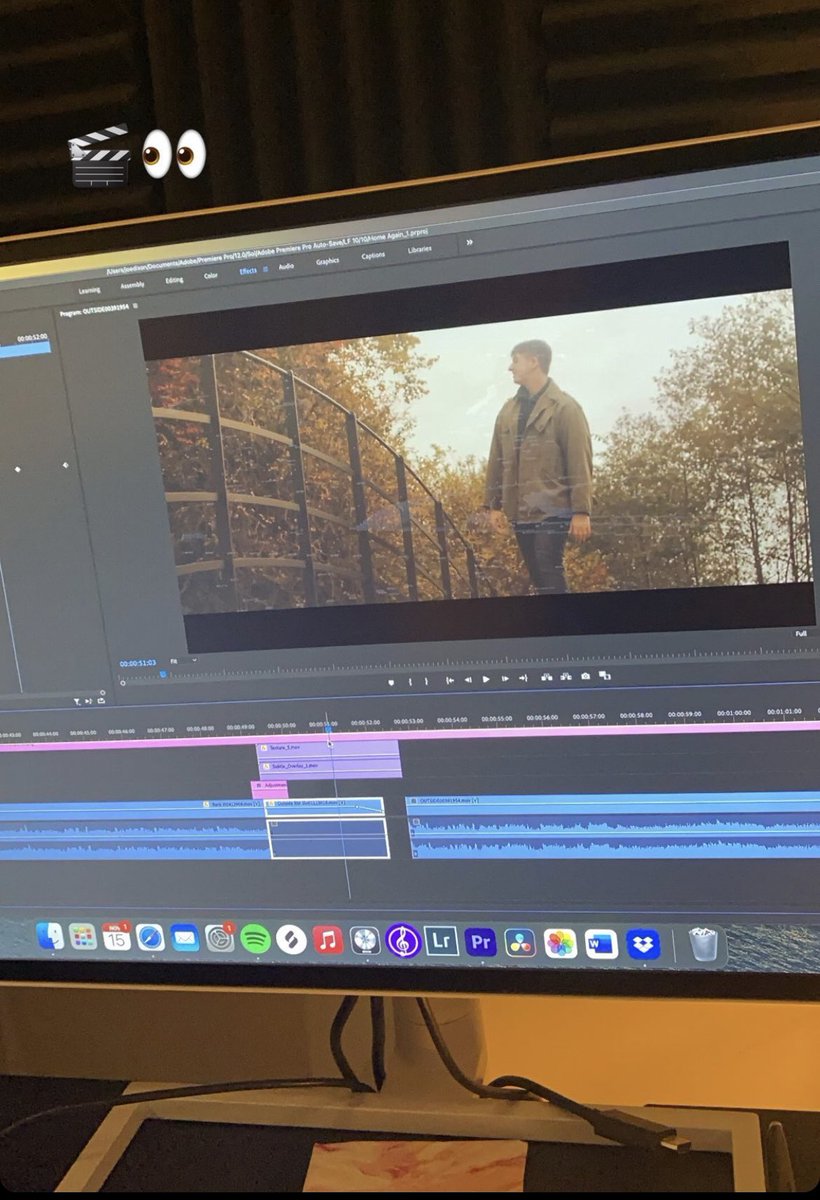
Task: Open Finder from the dock
Action: (50, 936)
